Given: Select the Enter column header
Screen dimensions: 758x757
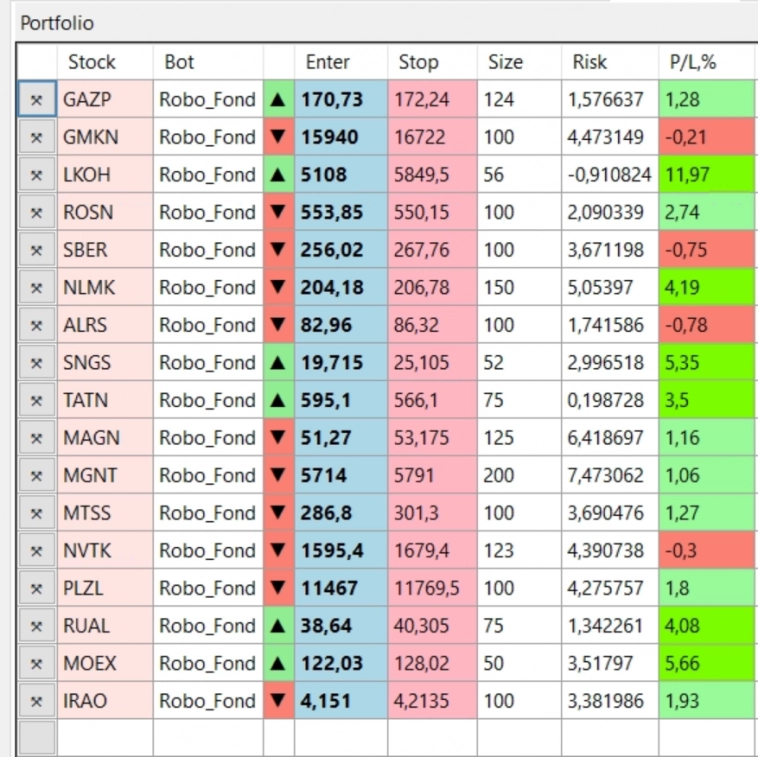Looking at the screenshot, I should coord(328,62).
